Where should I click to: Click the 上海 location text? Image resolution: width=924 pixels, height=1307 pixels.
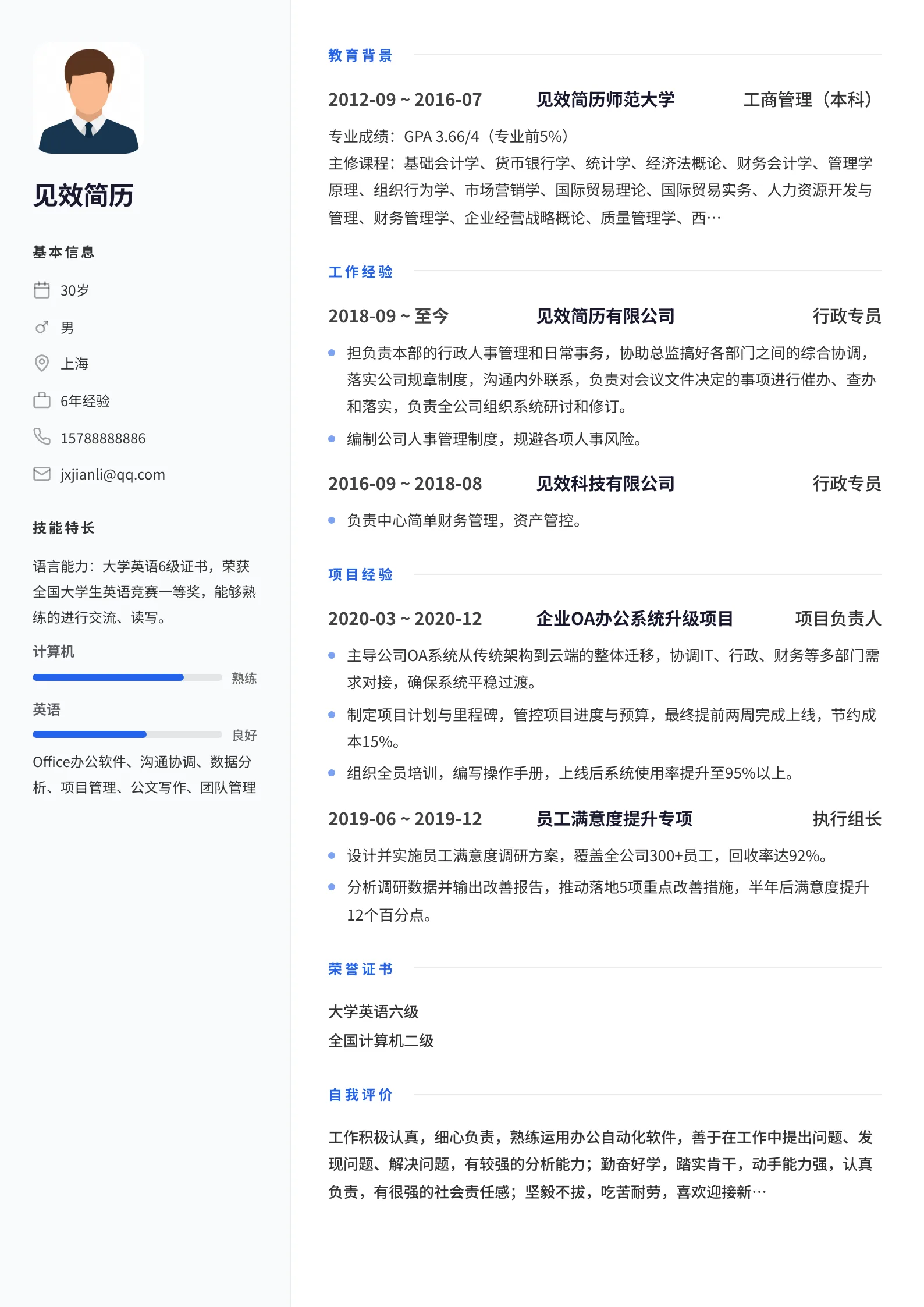(74, 364)
